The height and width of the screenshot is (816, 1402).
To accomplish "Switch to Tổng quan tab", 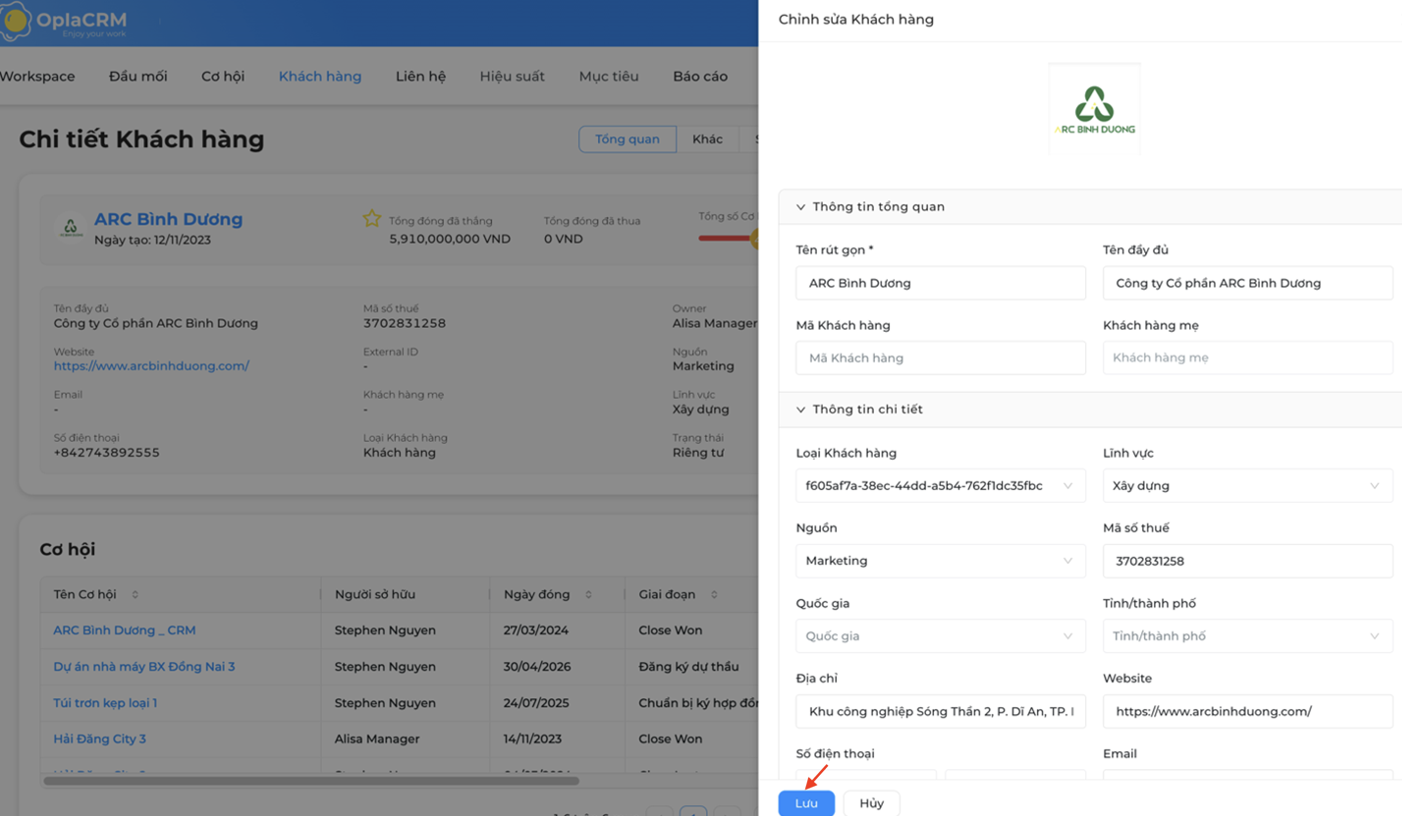I will [x=627, y=139].
